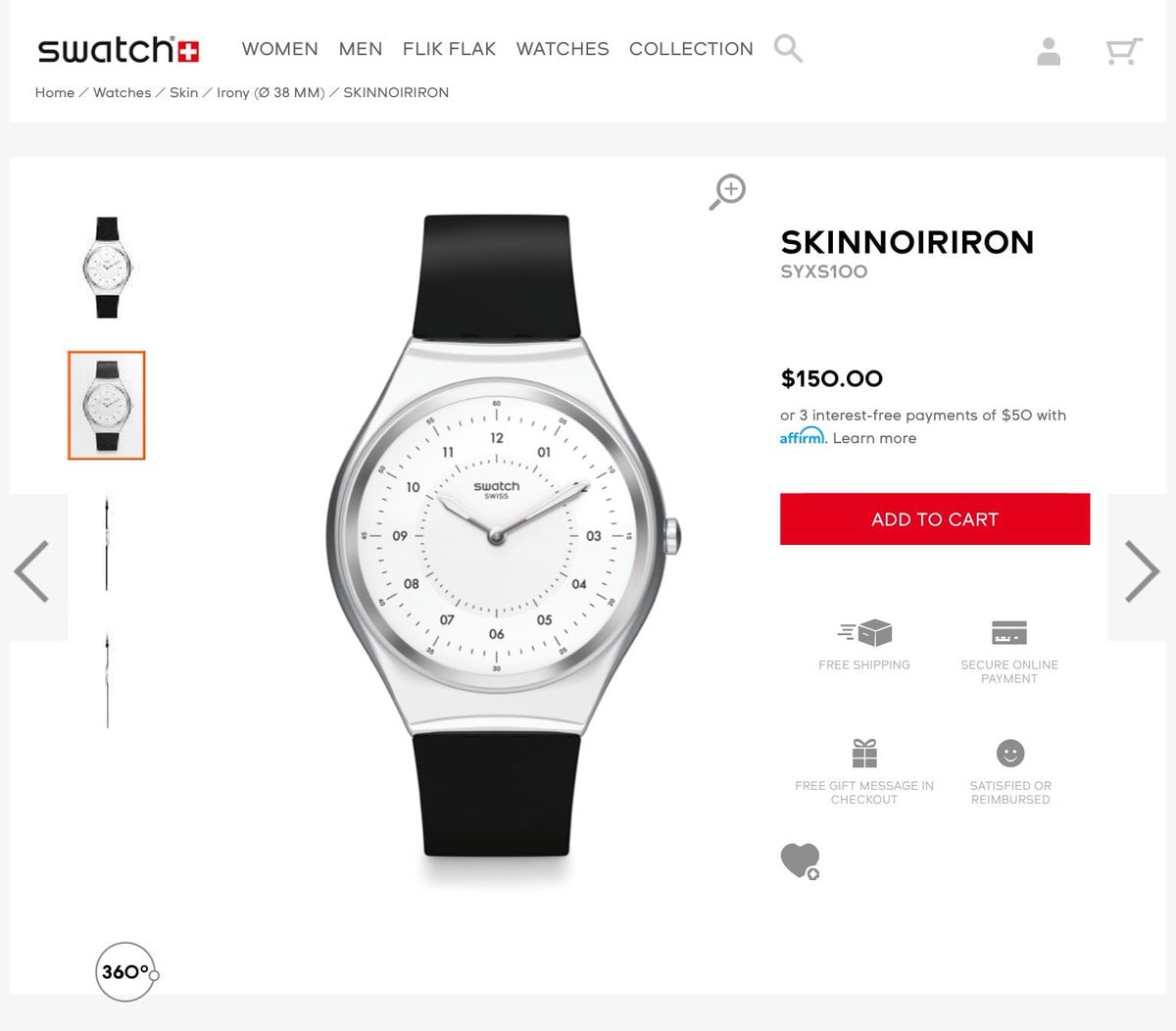
Task: Add SKINNOIRIRON to cart
Action: [935, 519]
